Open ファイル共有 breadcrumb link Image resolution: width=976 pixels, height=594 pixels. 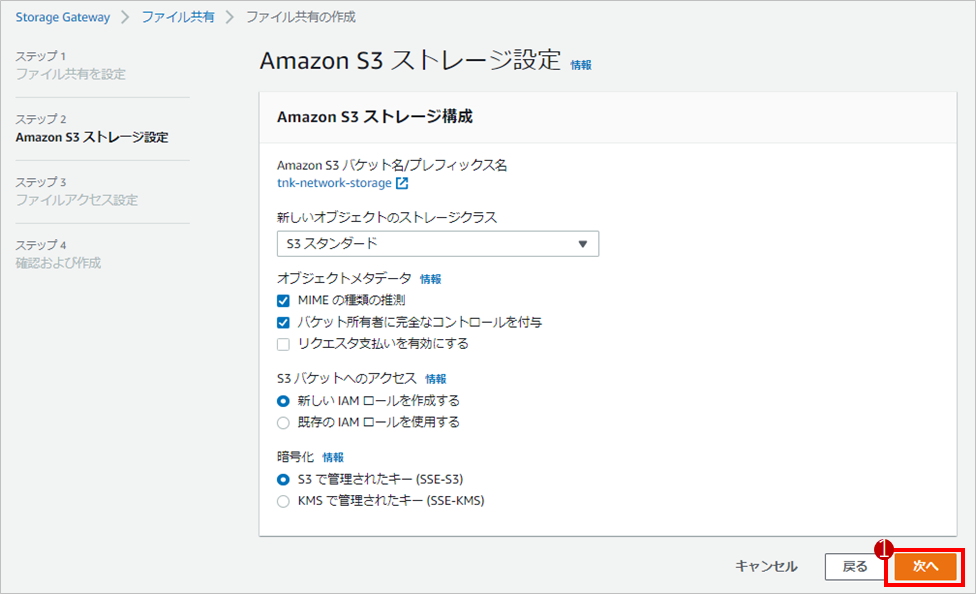178,17
